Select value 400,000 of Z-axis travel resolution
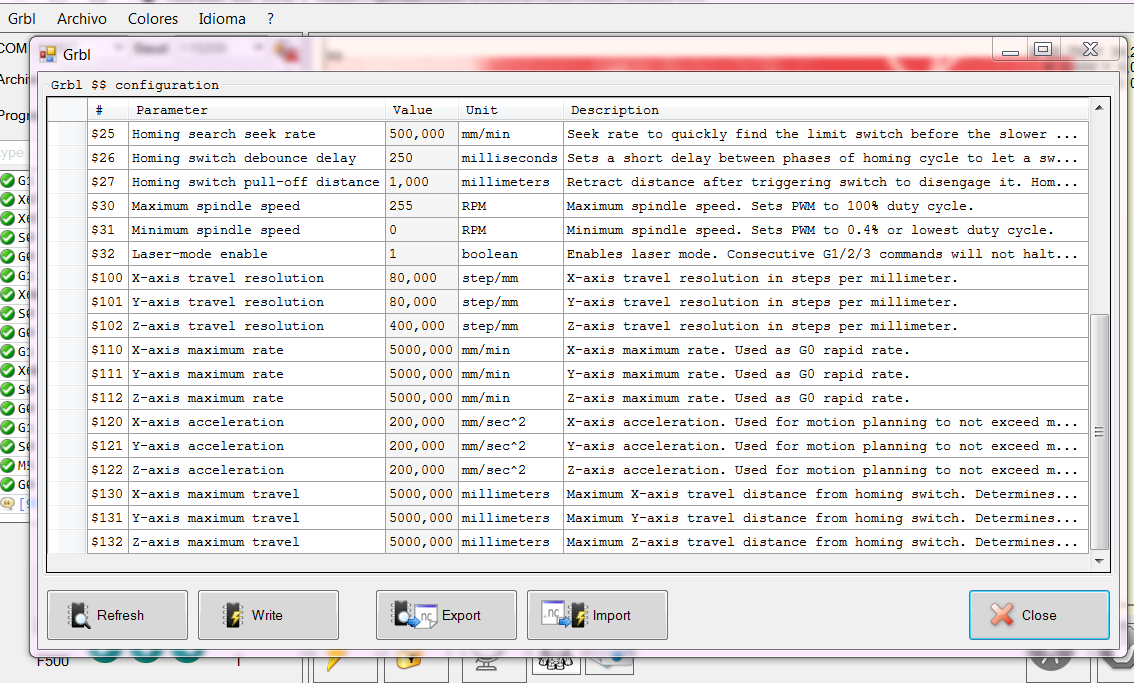Screen dimensions: 1134x683 [x=422, y=326]
